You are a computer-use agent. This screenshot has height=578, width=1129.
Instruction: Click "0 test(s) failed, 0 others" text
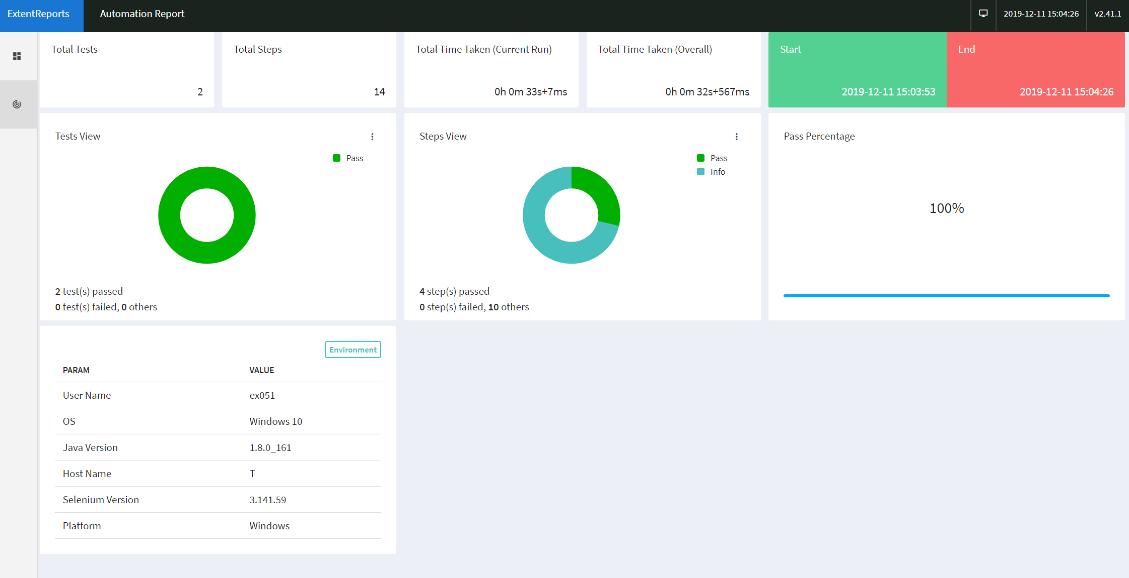[106, 307]
